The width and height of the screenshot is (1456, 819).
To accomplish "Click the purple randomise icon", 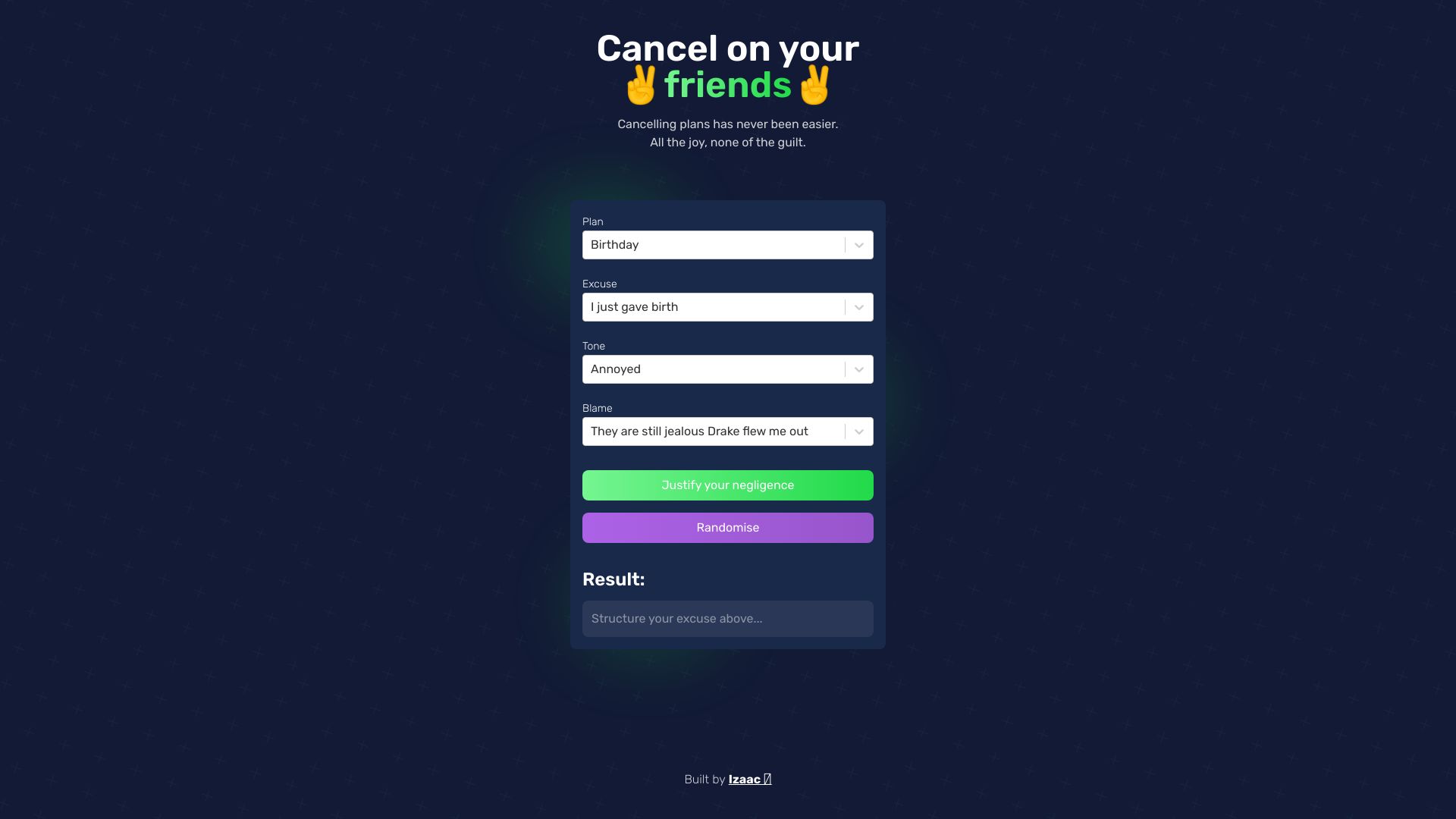I will point(728,527).
